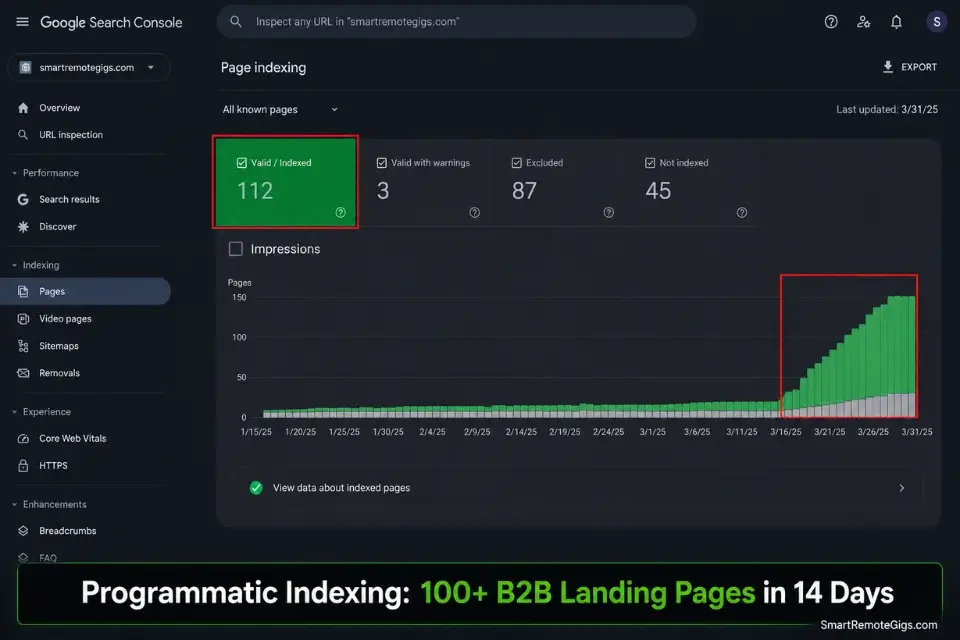Click the Google G Search results icon

click(x=23, y=199)
